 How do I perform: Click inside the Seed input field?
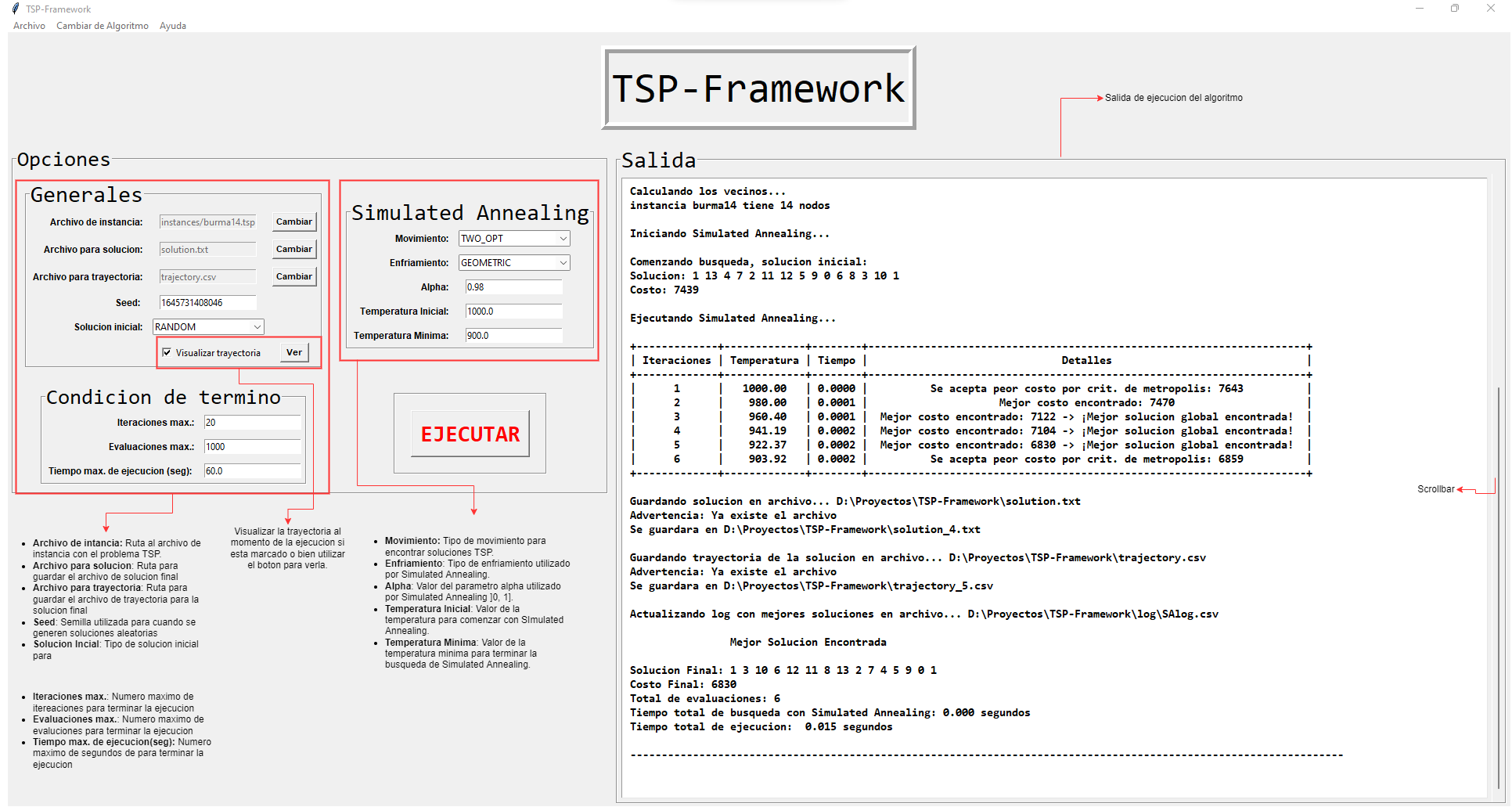coord(207,302)
